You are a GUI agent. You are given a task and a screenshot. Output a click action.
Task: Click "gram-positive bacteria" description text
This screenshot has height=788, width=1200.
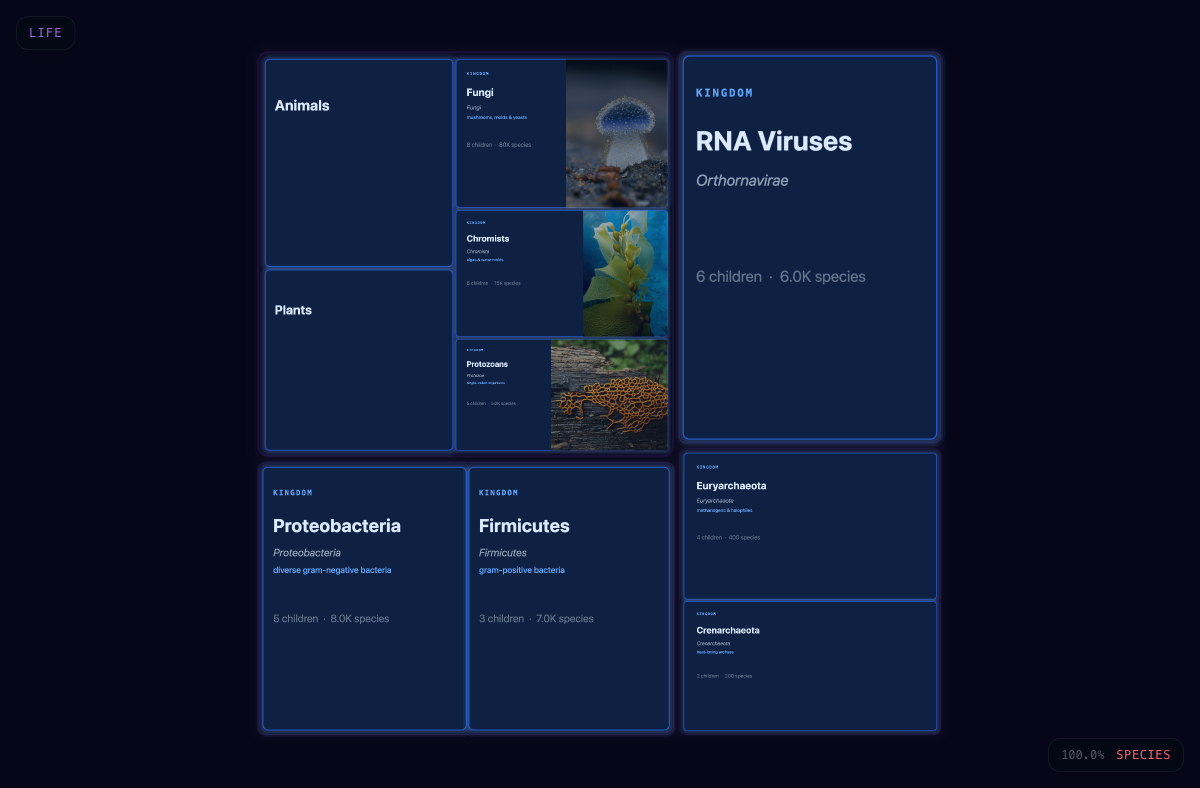[x=521, y=570]
